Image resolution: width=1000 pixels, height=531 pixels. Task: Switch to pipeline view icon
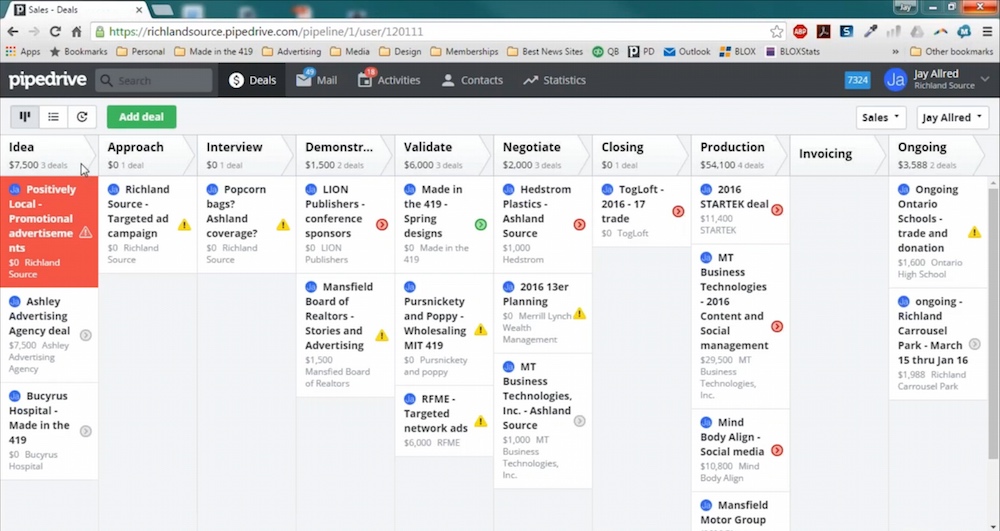click(25, 117)
